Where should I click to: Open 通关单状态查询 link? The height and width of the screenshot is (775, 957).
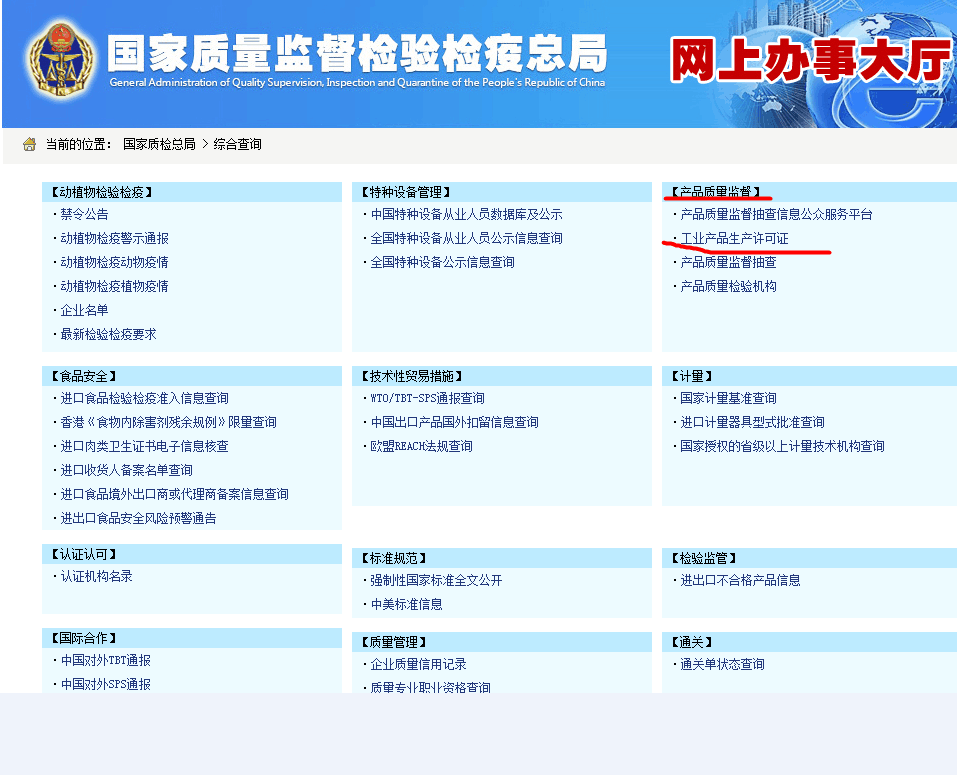722,664
